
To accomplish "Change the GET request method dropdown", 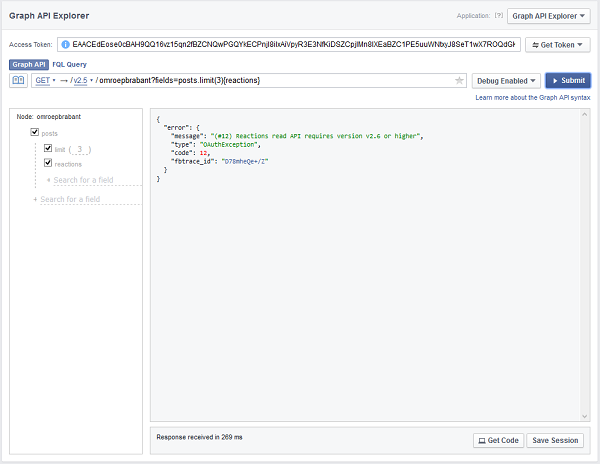I will (x=42, y=81).
